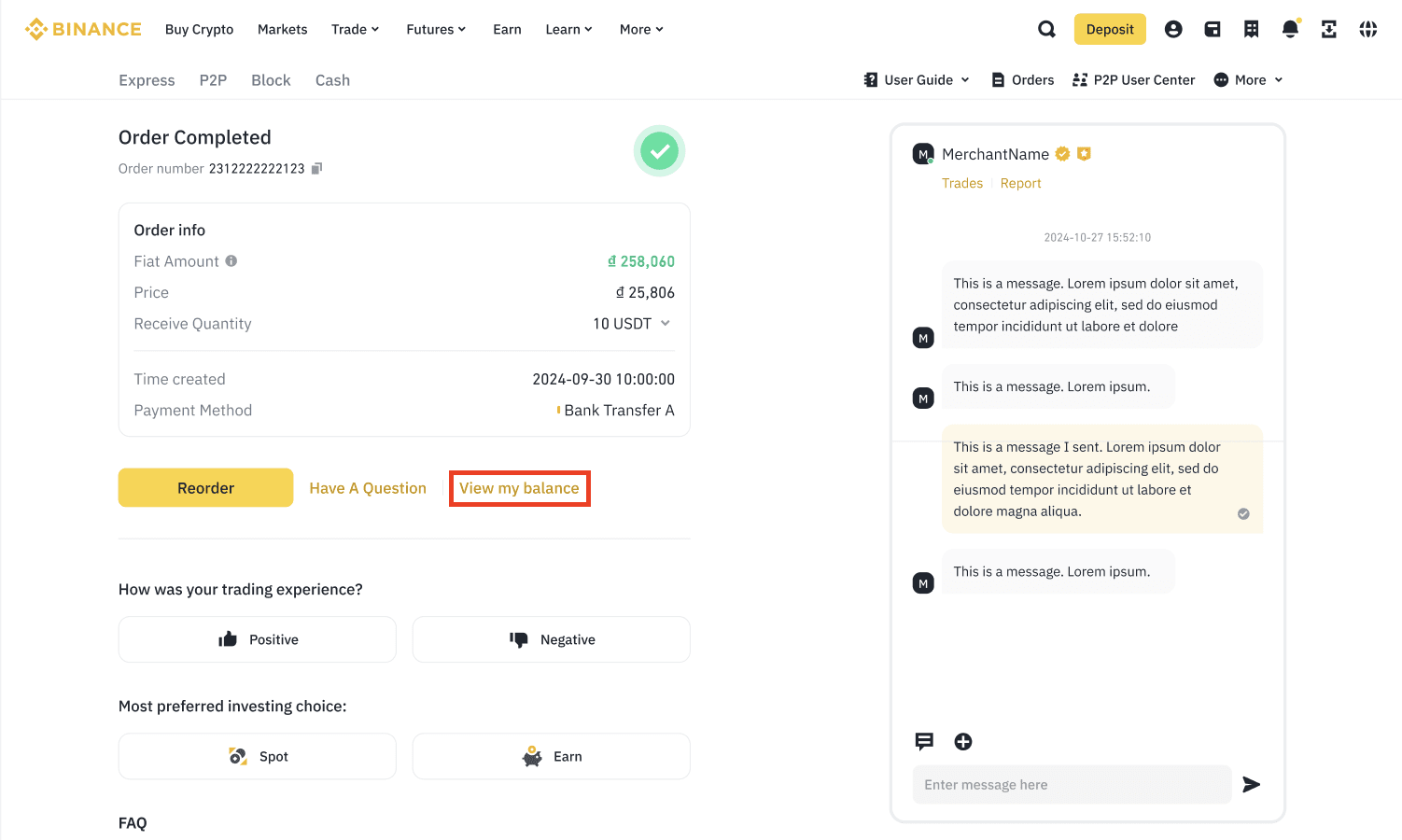Choose Spot as preferred investing
This screenshot has height=840, width=1402.
click(x=258, y=756)
